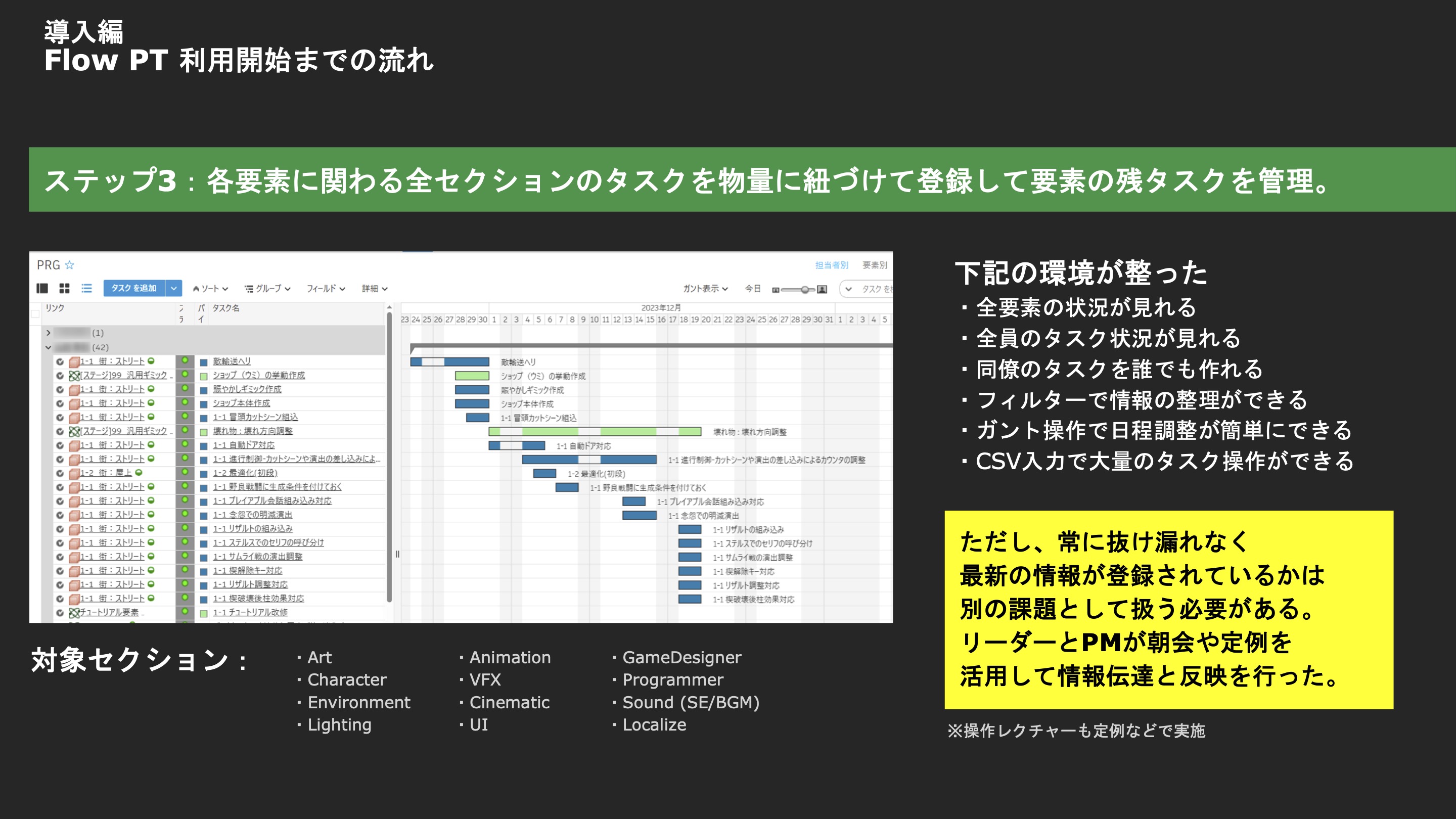
Task: Click the pane splitter handle between list and Gantt
Action: [x=397, y=554]
